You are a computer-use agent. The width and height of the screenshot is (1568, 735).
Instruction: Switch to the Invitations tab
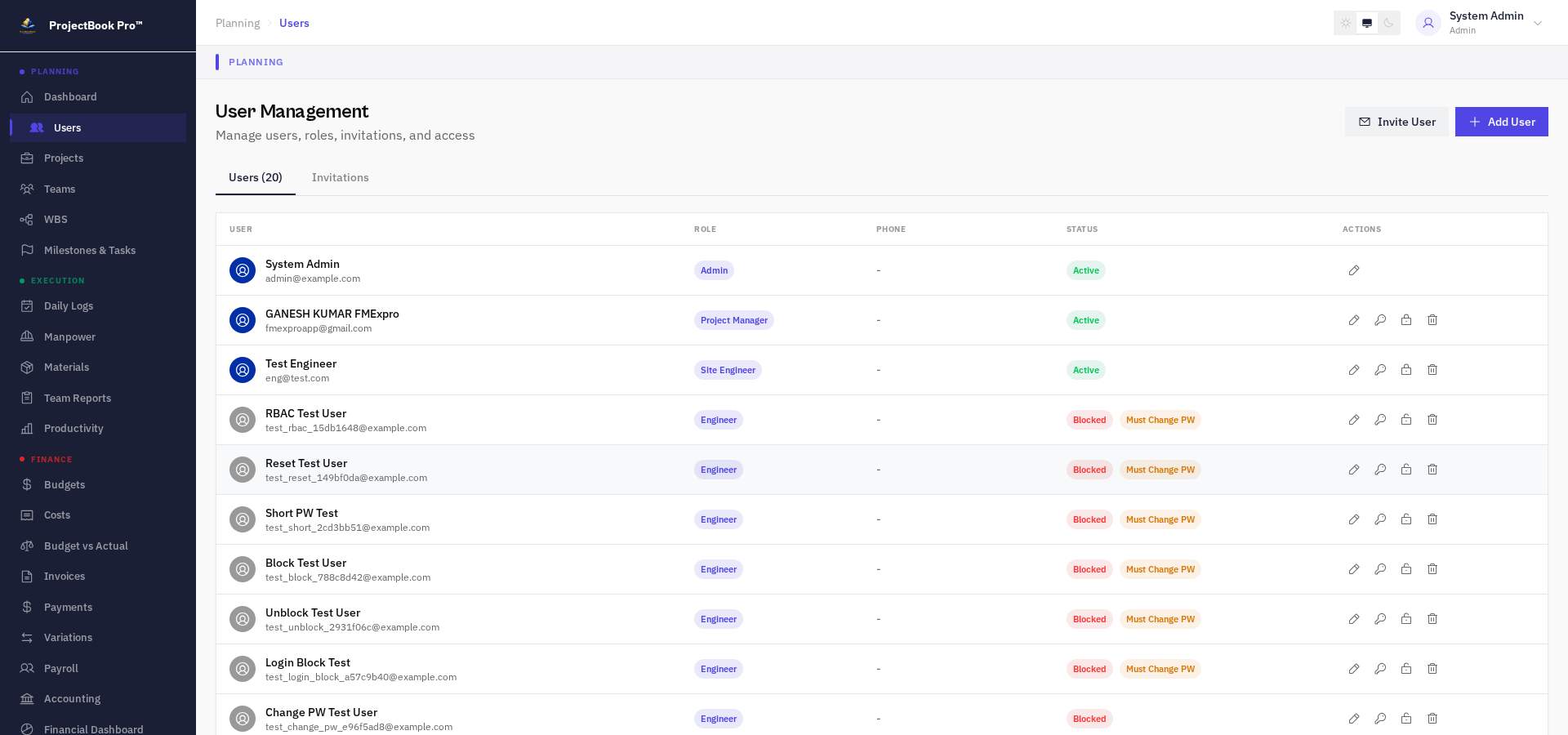[341, 178]
